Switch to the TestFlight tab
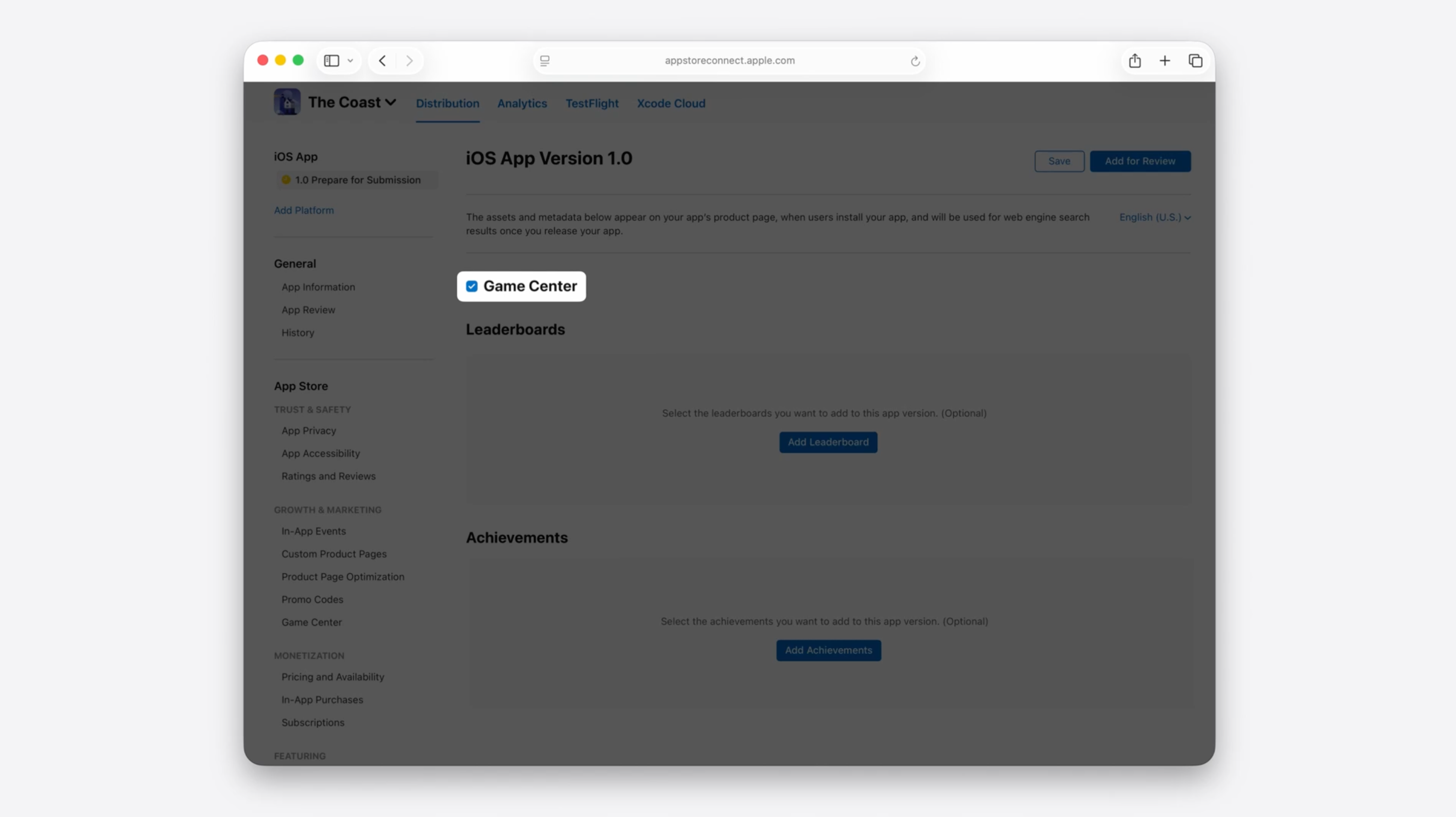The image size is (1456, 817). point(592,104)
